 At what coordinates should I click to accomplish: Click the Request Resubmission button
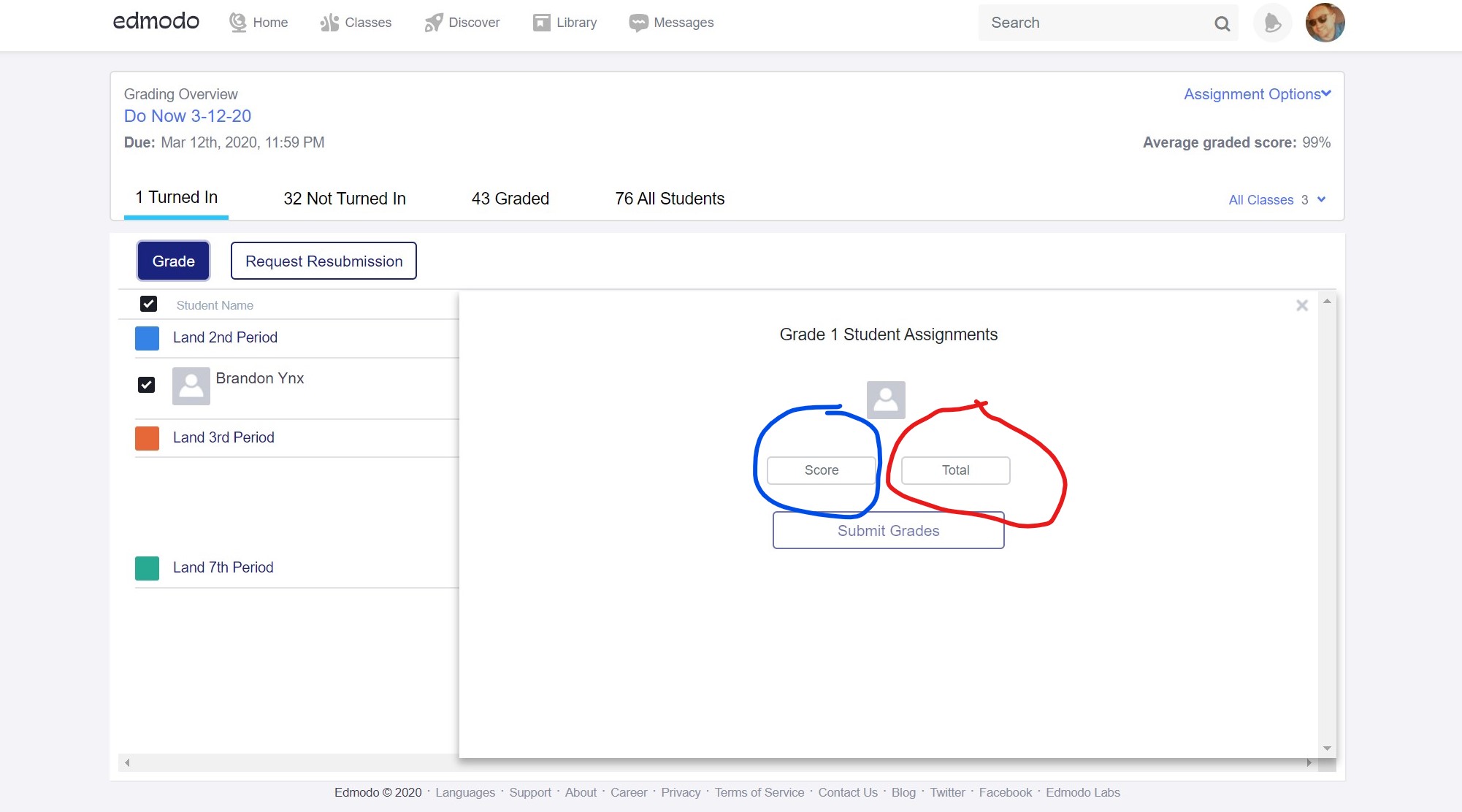[324, 261]
